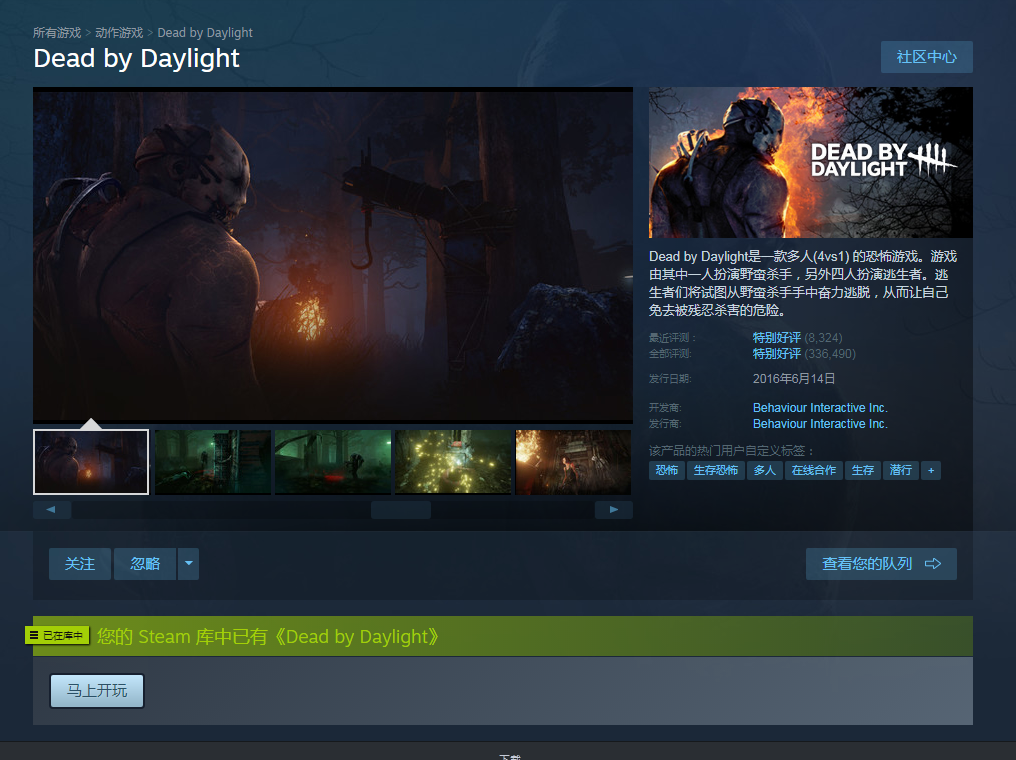Click the 社区中心 community hub button
Image resolution: width=1016 pixels, height=760 pixels.
tap(926, 57)
